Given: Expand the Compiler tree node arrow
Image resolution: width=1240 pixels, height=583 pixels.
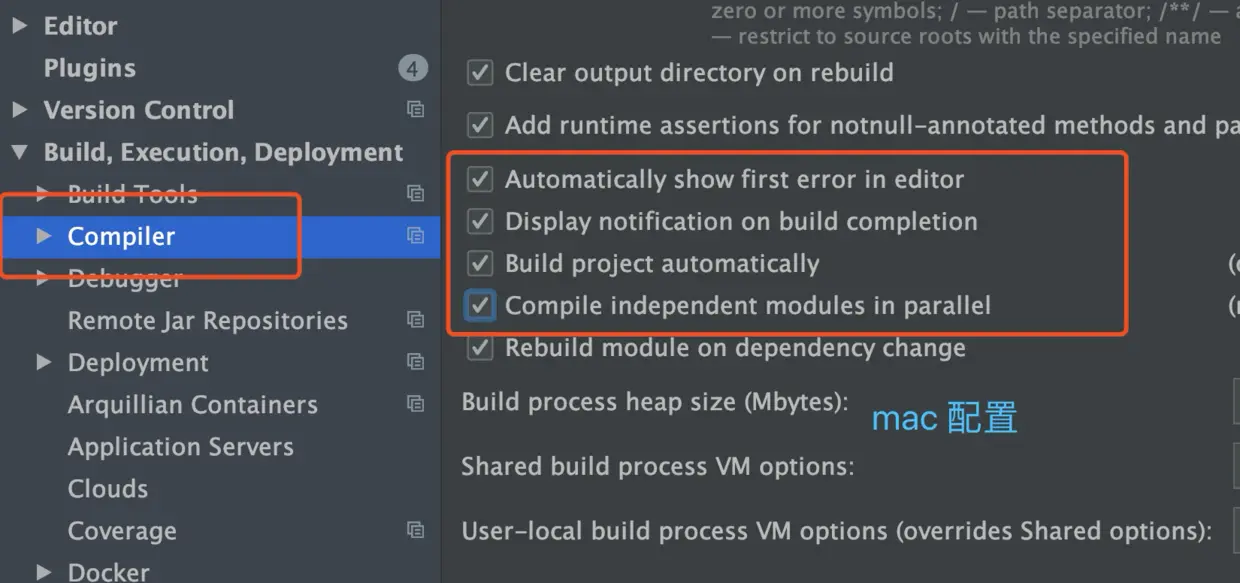Looking at the screenshot, I should click(x=43, y=236).
